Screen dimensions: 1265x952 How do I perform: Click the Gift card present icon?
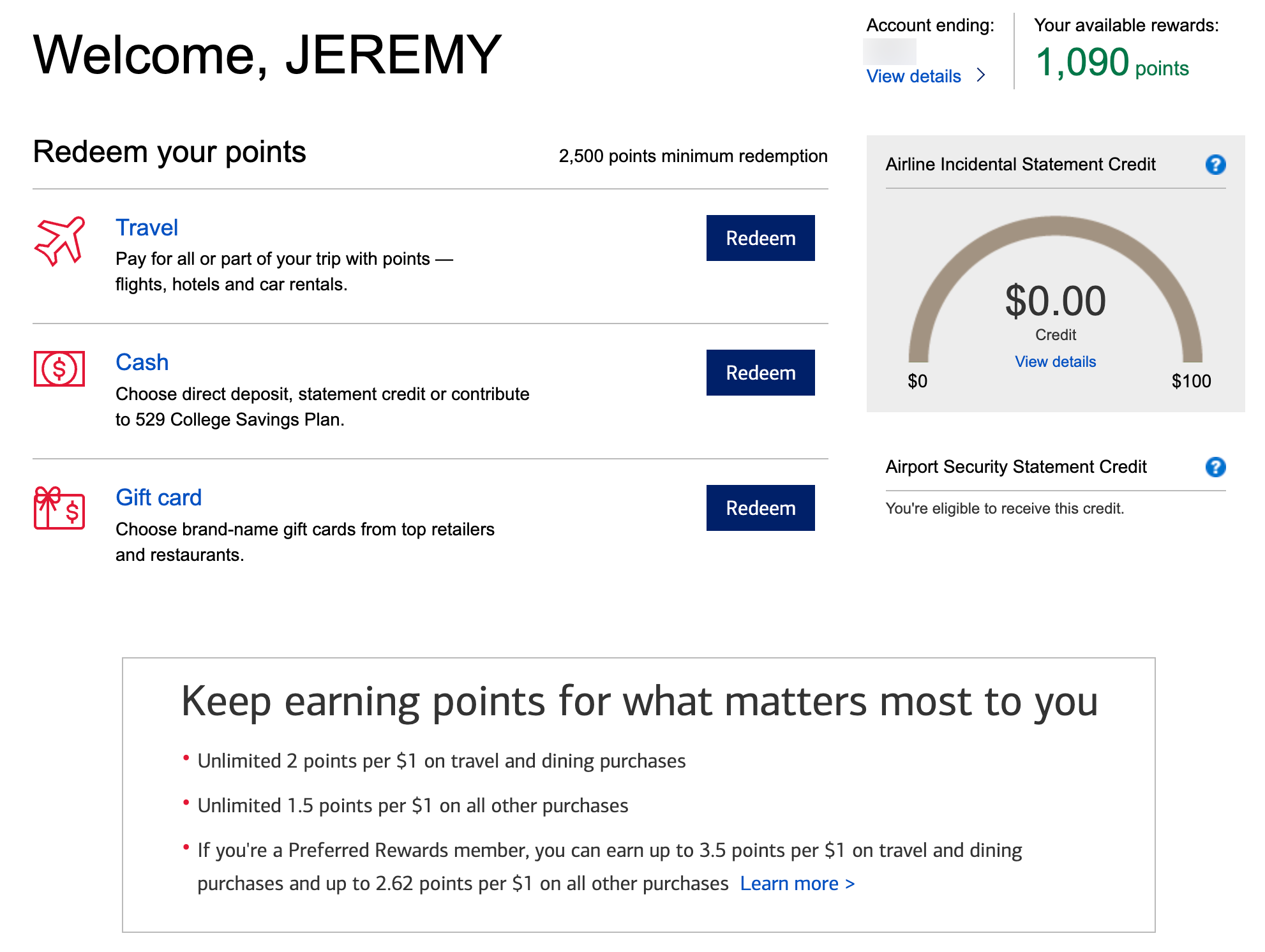pyautogui.click(x=59, y=508)
